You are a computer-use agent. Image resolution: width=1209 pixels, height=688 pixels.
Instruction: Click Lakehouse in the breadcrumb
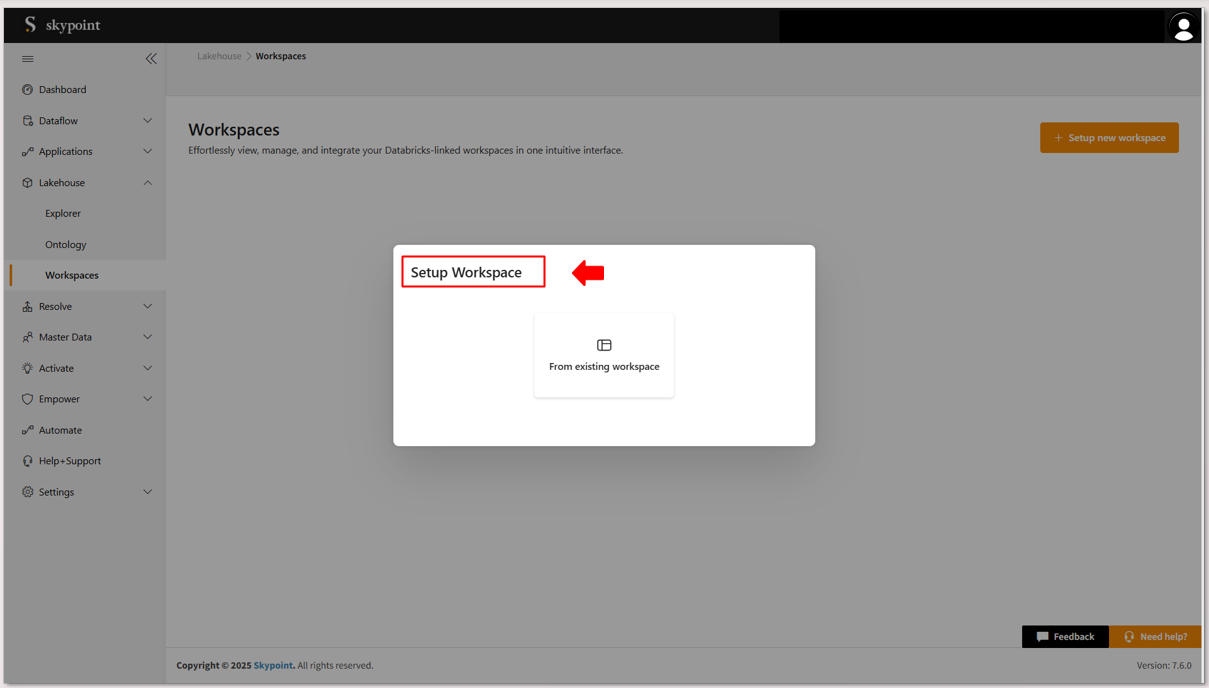coord(219,56)
